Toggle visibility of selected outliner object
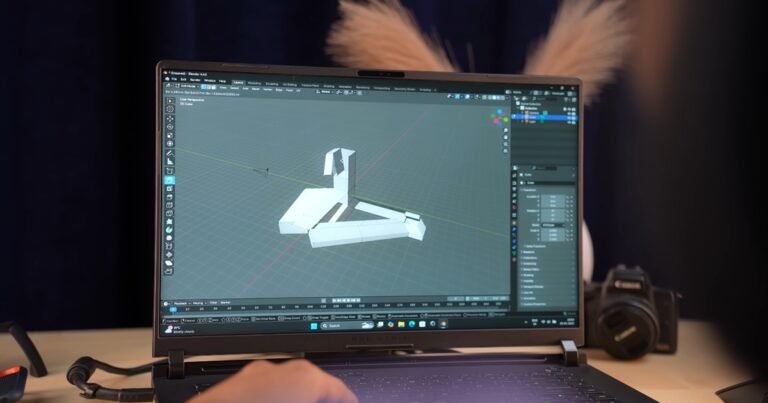Screen dimensions: 768x403 point(568,117)
